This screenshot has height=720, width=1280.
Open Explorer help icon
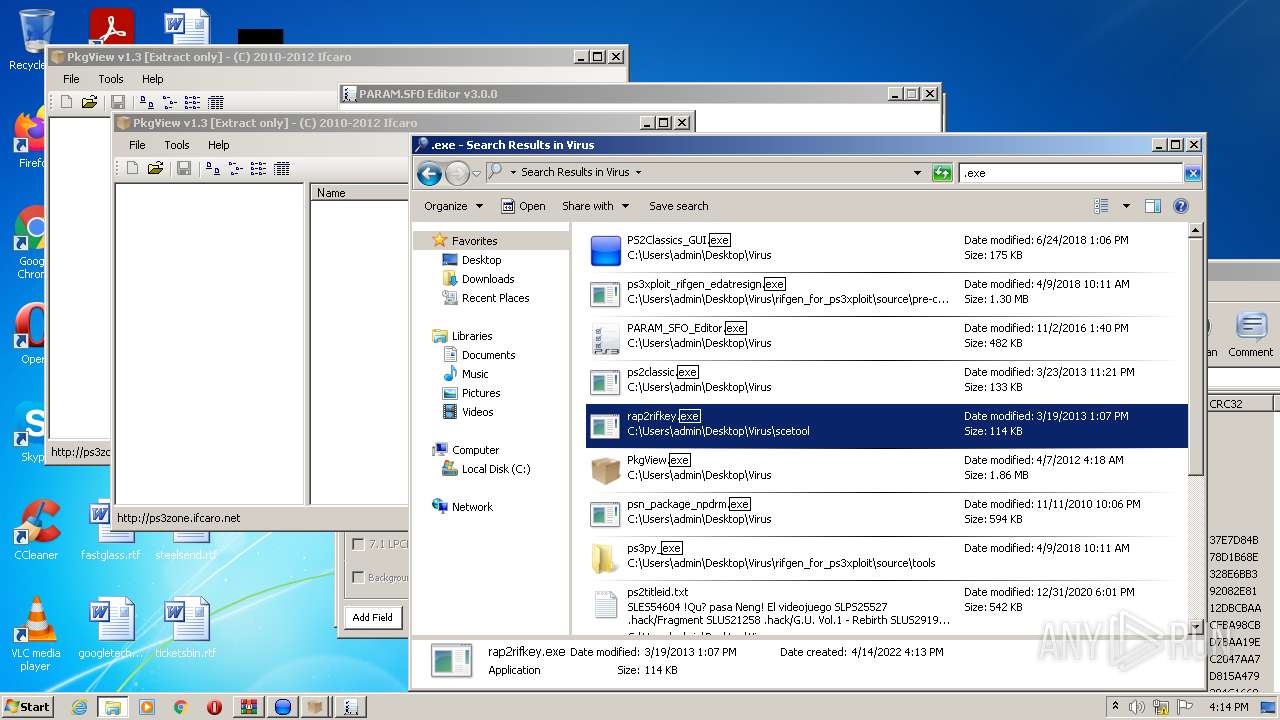tap(1180, 206)
